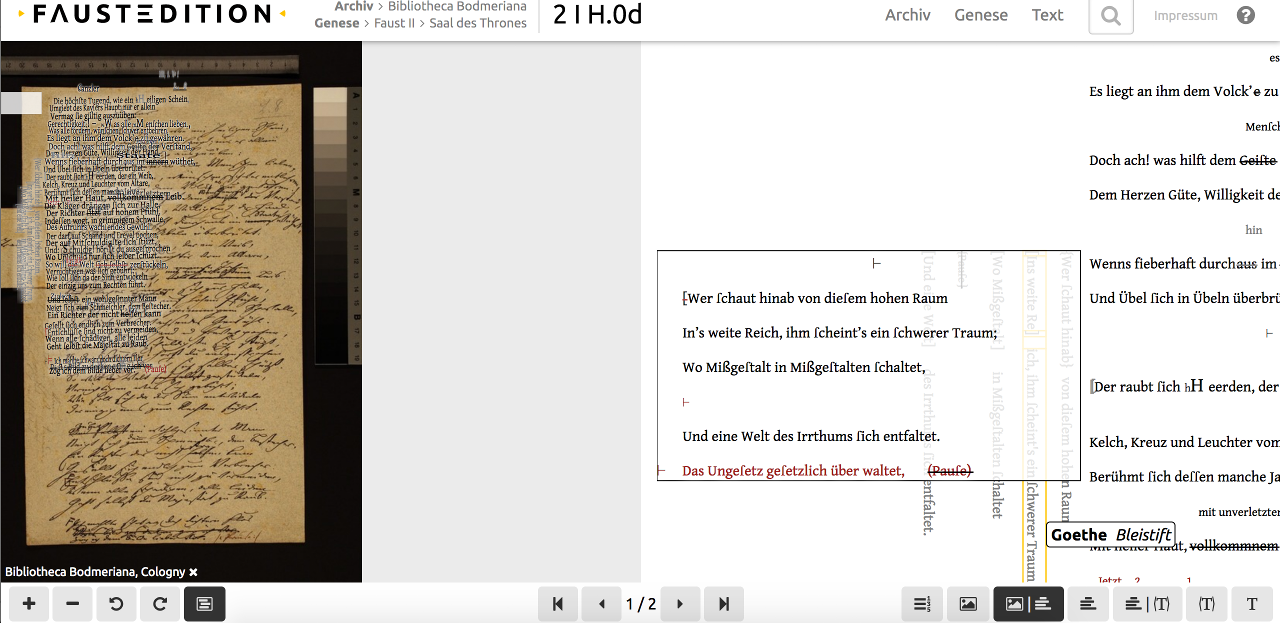This screenshot has width=1280, height=623.
Task: Zoom out of the facsimile with the minus button
Action: pos(73,604)
